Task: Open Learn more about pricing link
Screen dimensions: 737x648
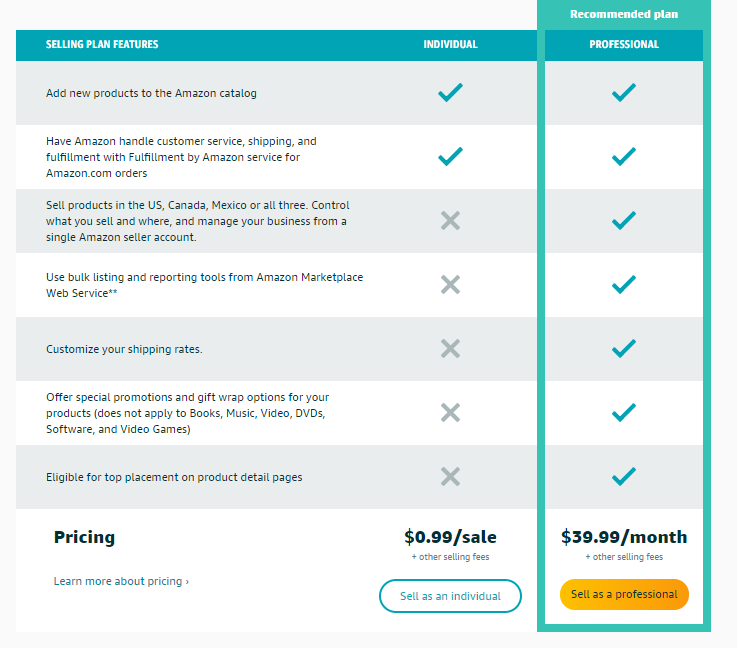Action: (x=121, y=581)
